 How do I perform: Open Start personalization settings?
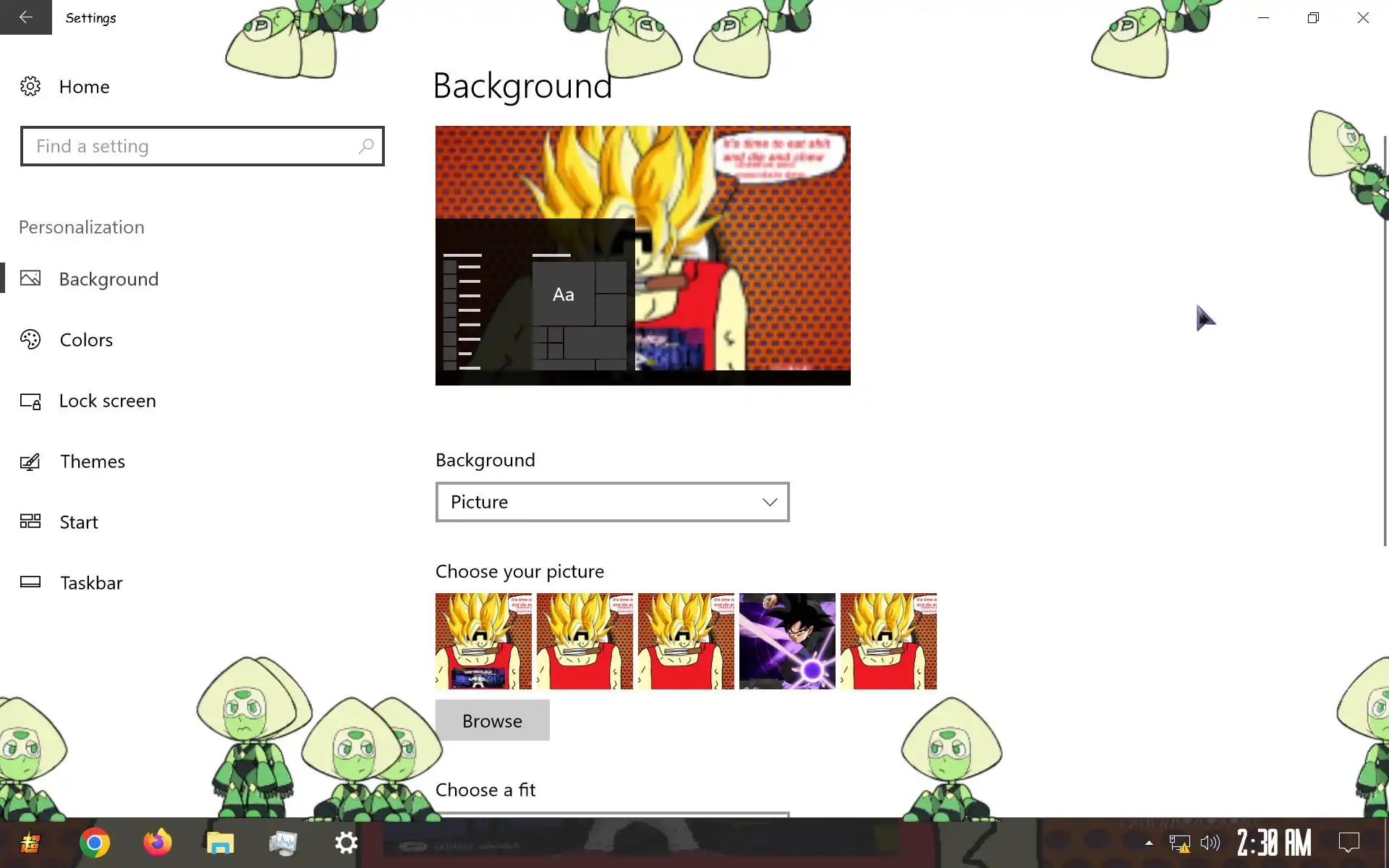(78, 522)
